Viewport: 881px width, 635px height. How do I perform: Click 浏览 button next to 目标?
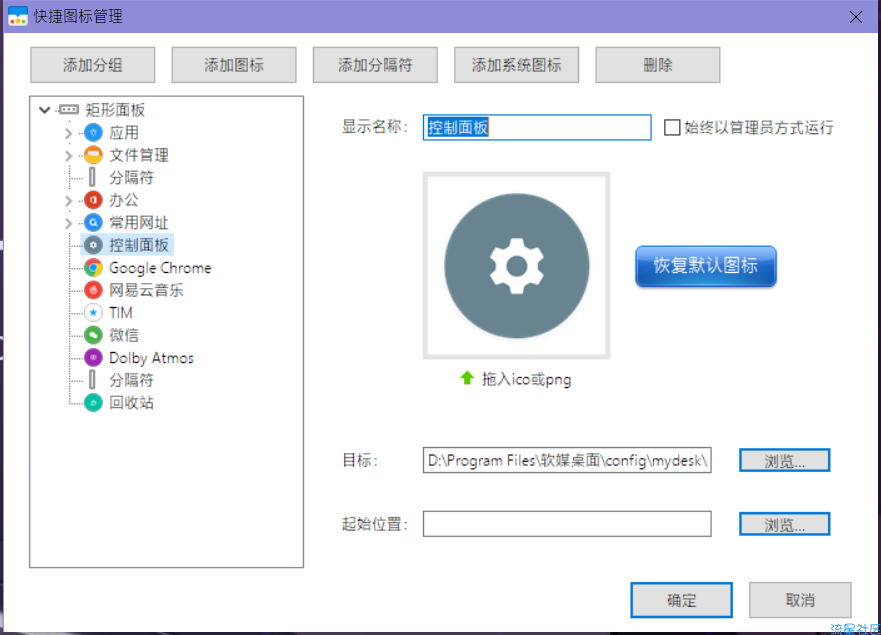[784, 460]
